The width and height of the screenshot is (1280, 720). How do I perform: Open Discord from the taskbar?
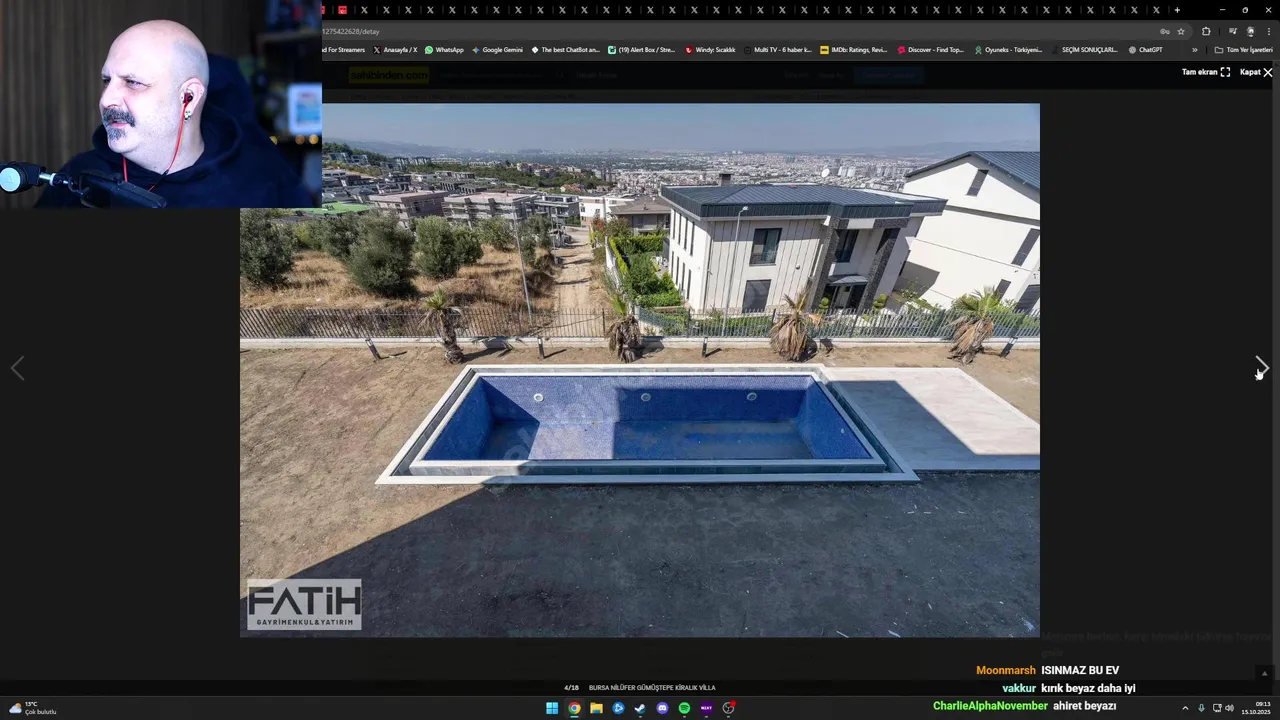tap(662, 708)
